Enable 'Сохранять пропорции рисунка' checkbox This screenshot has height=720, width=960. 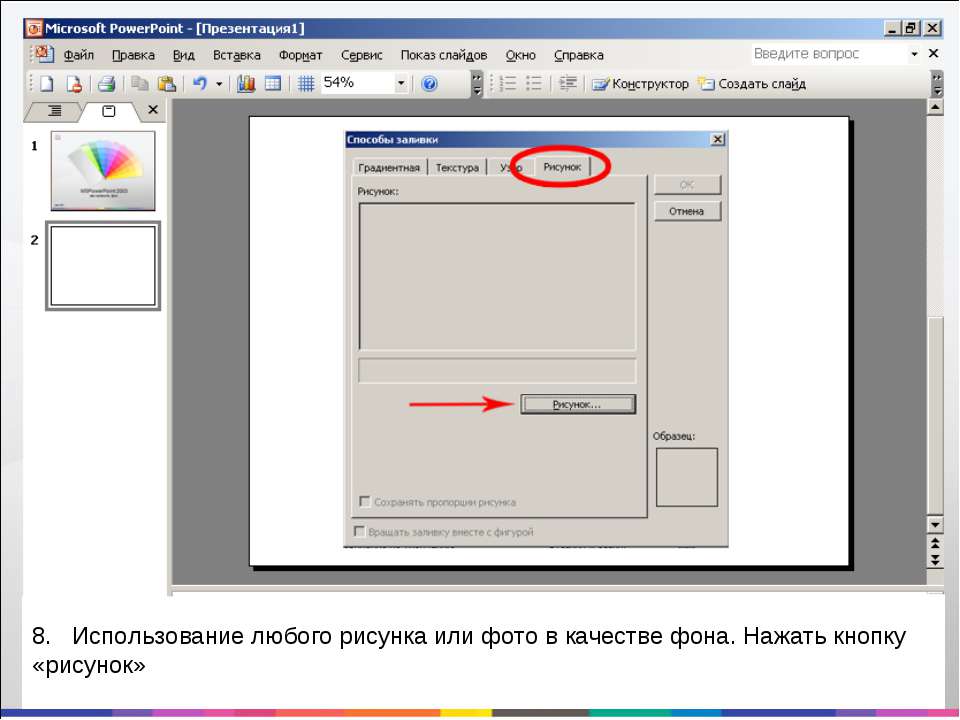[x=365, y=502]
